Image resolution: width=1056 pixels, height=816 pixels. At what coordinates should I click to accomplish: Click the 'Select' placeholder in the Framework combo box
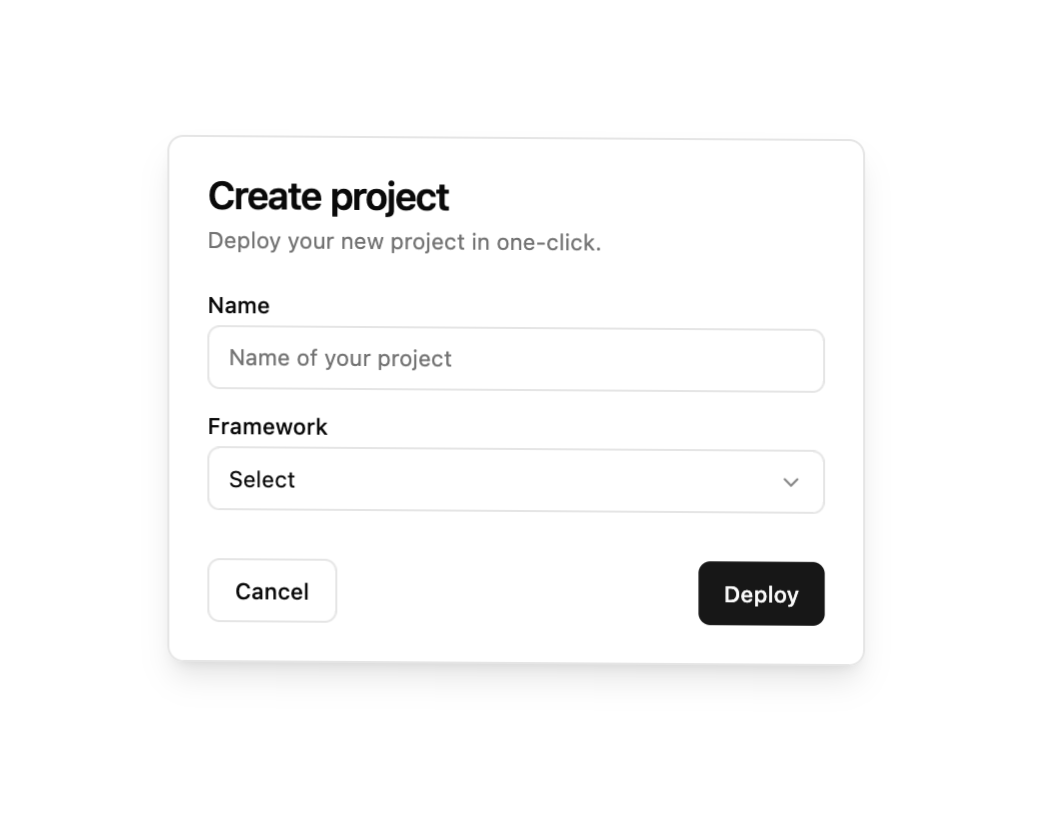262,480
